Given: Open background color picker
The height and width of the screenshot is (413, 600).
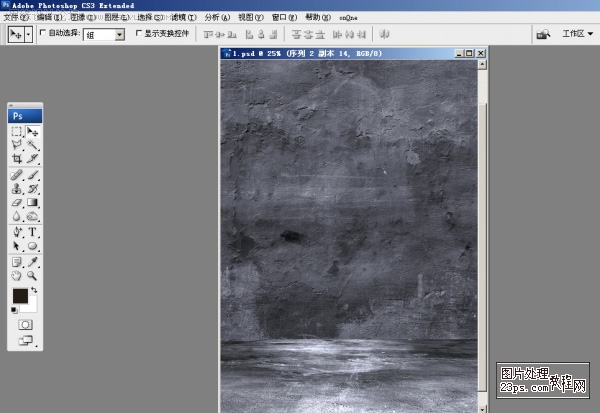Looking at the screenshot, I should [x=32, y=307].
